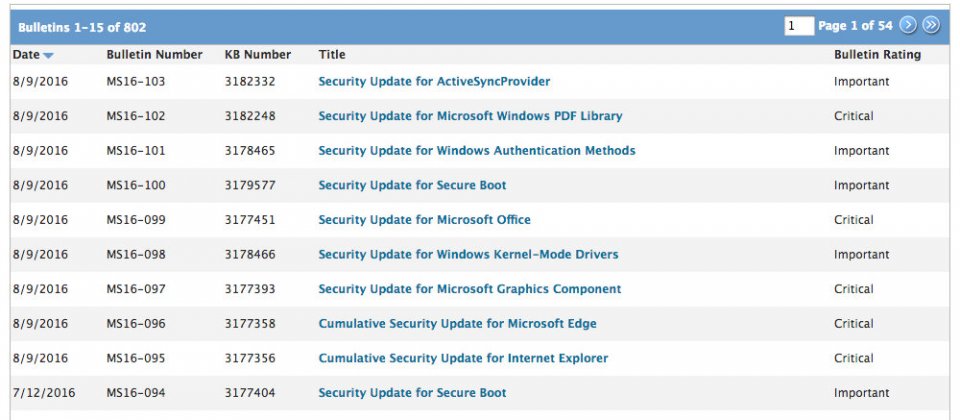This screenshot has height=420, width=960.
Task: Click the page number input field
Action: pyautogui.click(x=799, y=26)
